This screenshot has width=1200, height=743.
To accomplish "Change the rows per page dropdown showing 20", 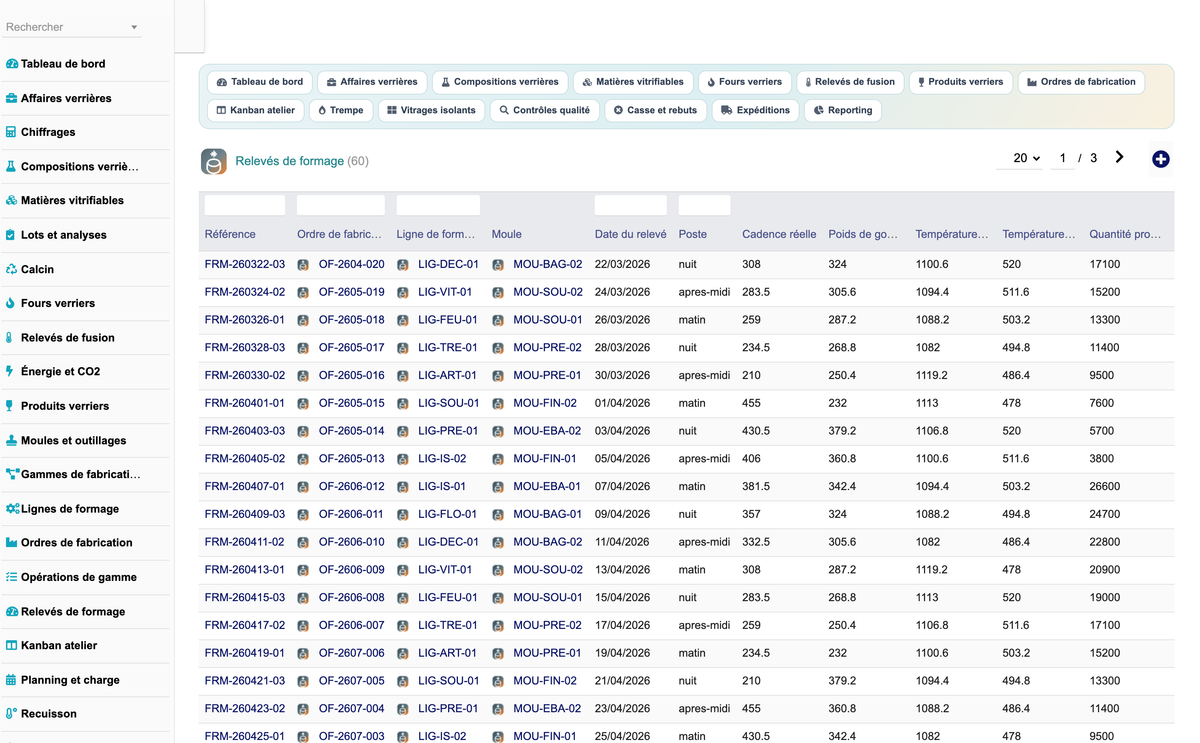I will point(1020,158).
